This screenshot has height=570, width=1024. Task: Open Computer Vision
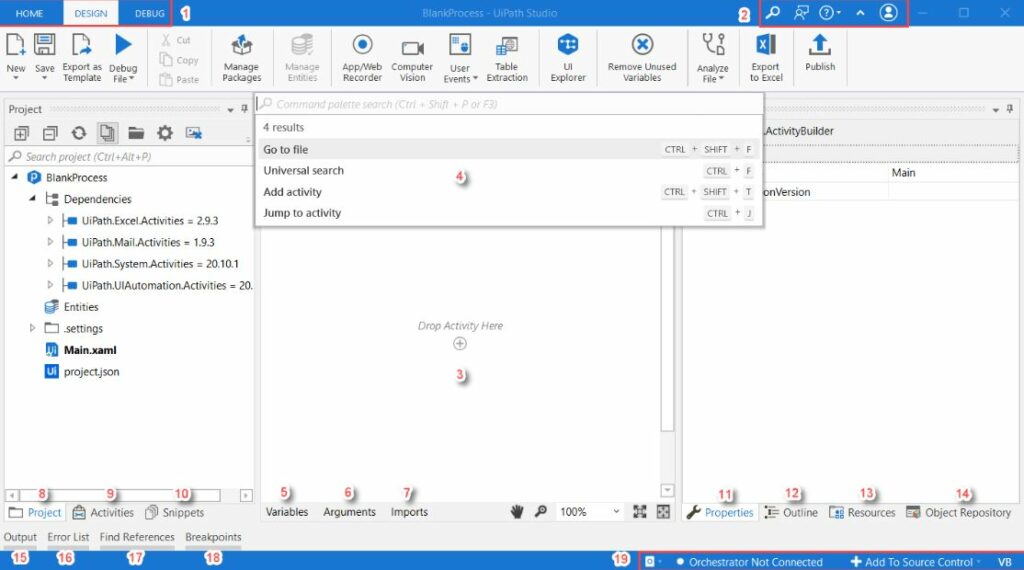[412, 59]
